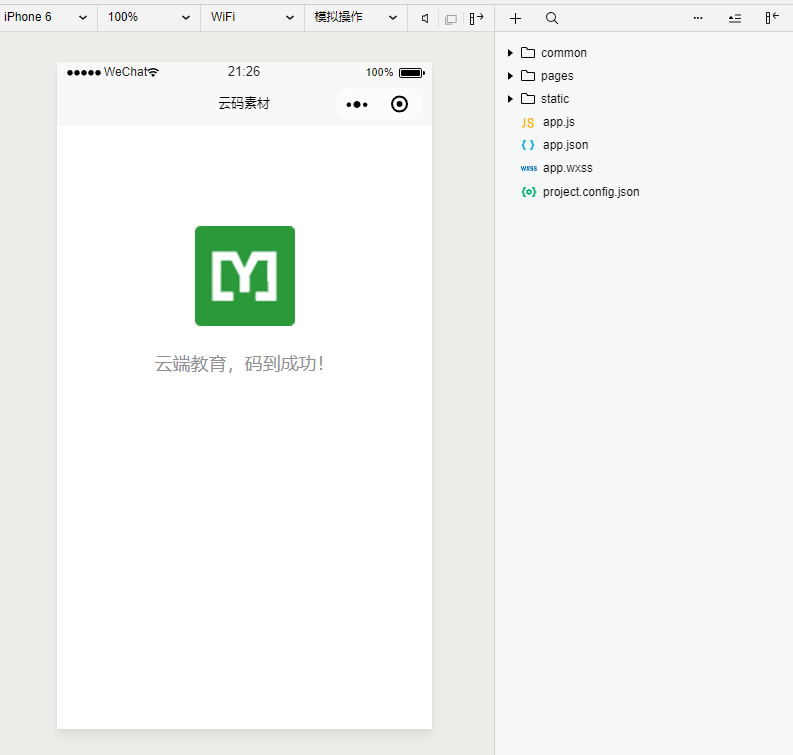Click the detach simulator window icon

[x=451, y=18]
